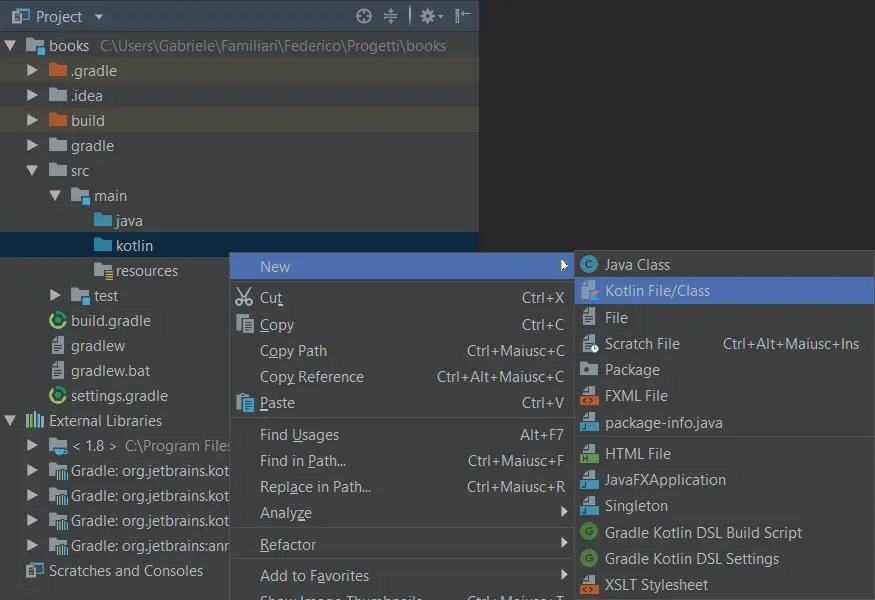Collapse the main folder

55,195
